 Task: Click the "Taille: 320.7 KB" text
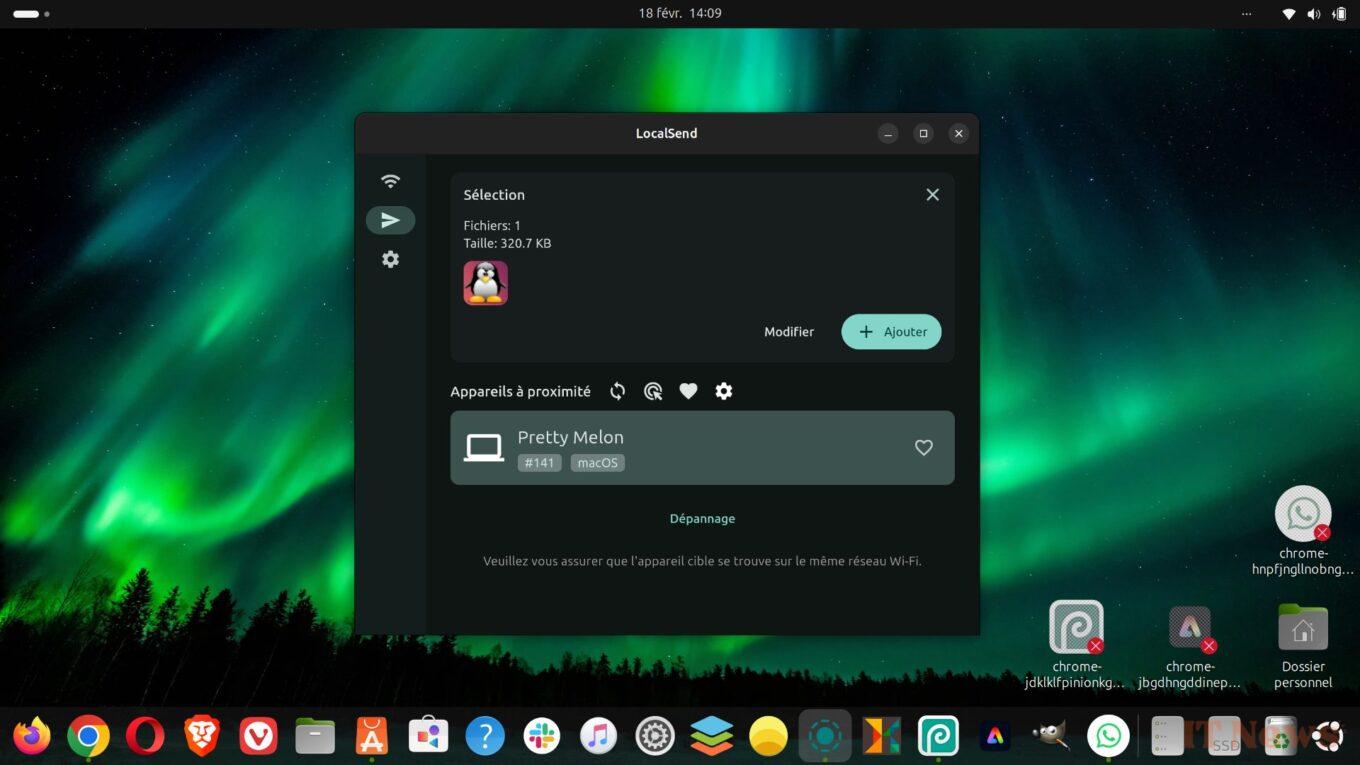pyautogui.click(x=507, y=244)
